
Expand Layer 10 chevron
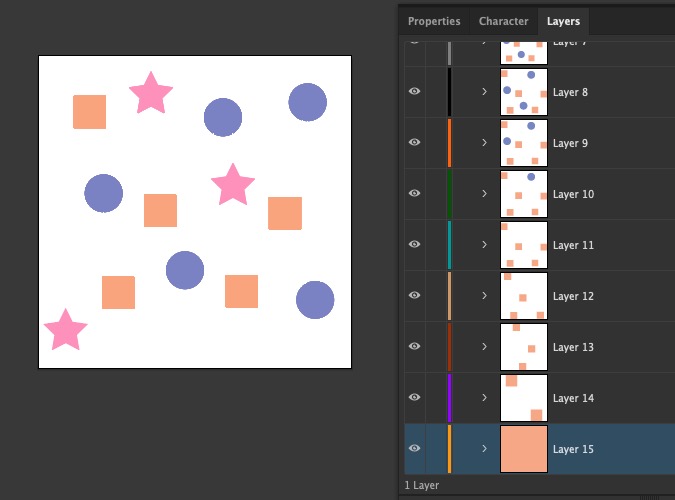coord(484,193)
